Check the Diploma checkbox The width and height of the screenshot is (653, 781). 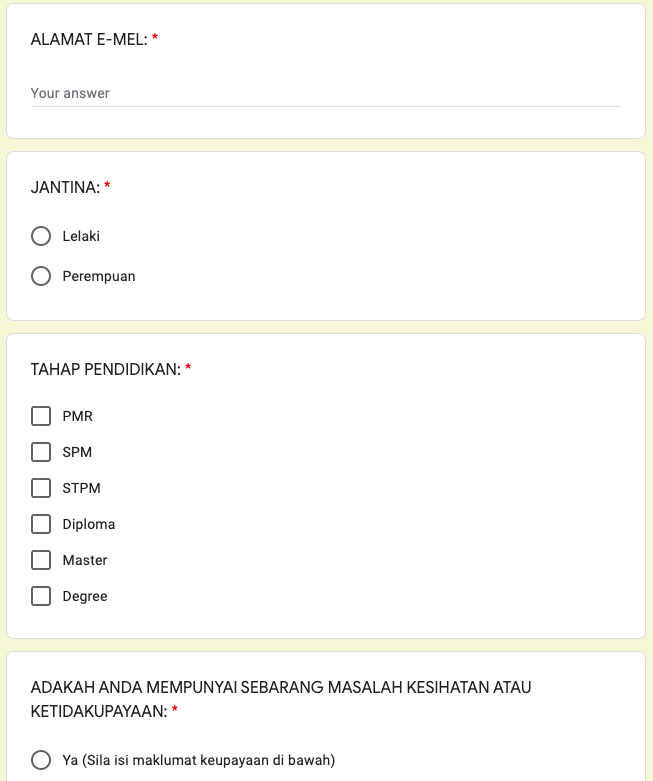pyautogui.click(x=41, y=524)
